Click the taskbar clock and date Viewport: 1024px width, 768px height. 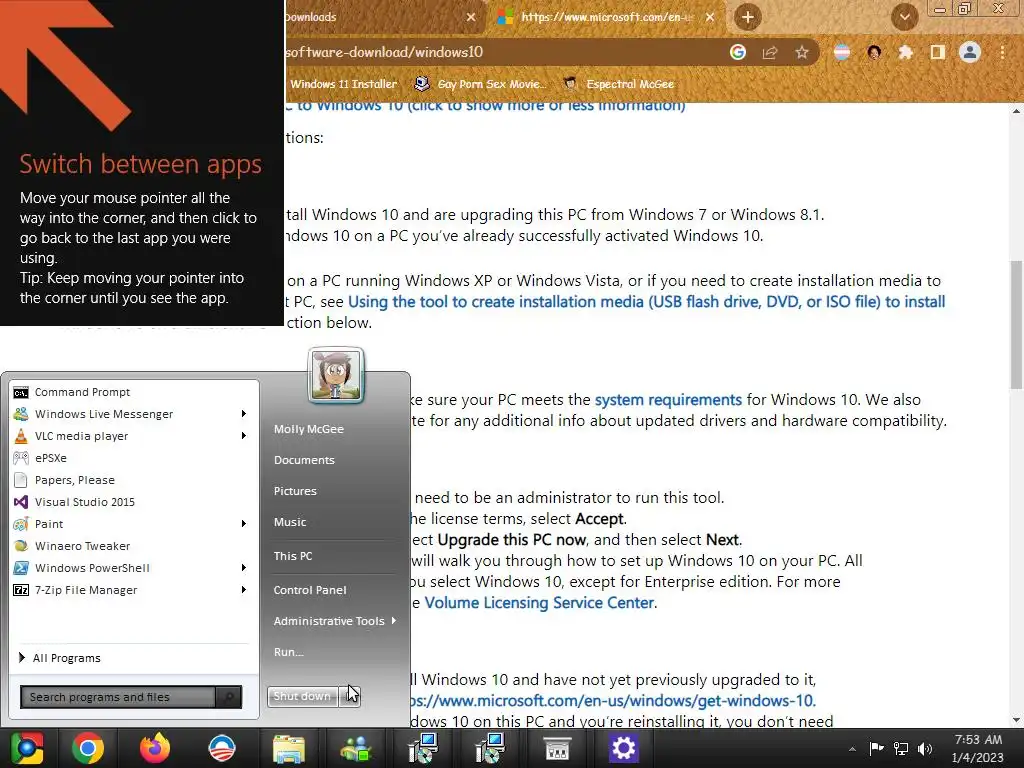(x=978, y=749)
